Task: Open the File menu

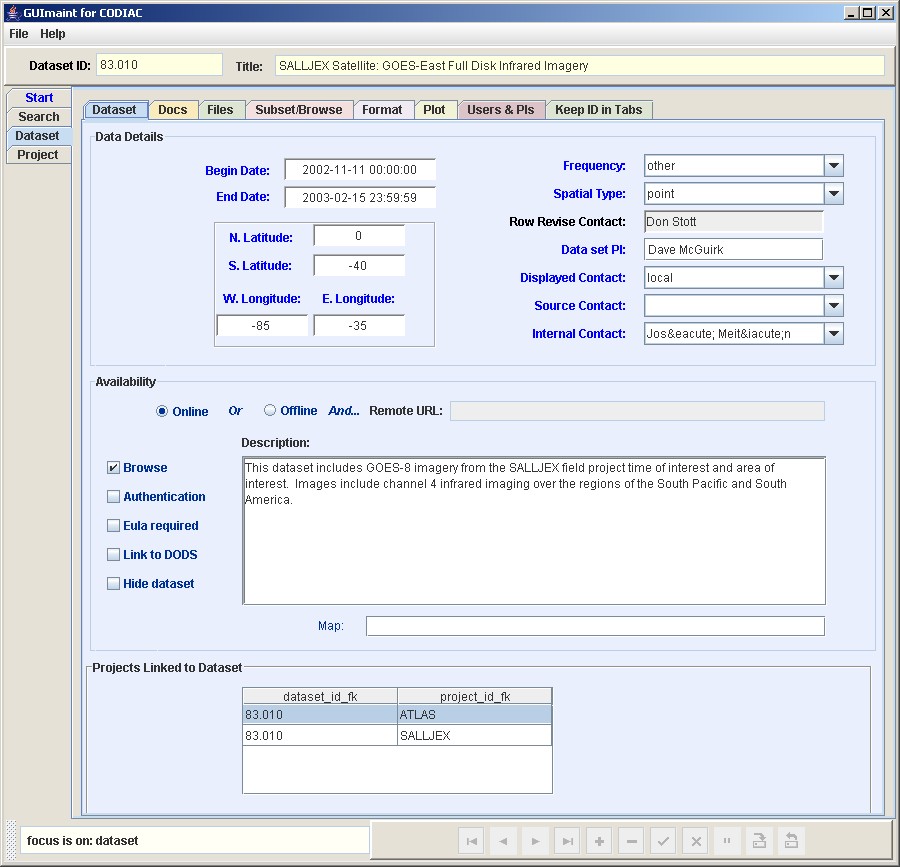Action: tap(19, 34)
